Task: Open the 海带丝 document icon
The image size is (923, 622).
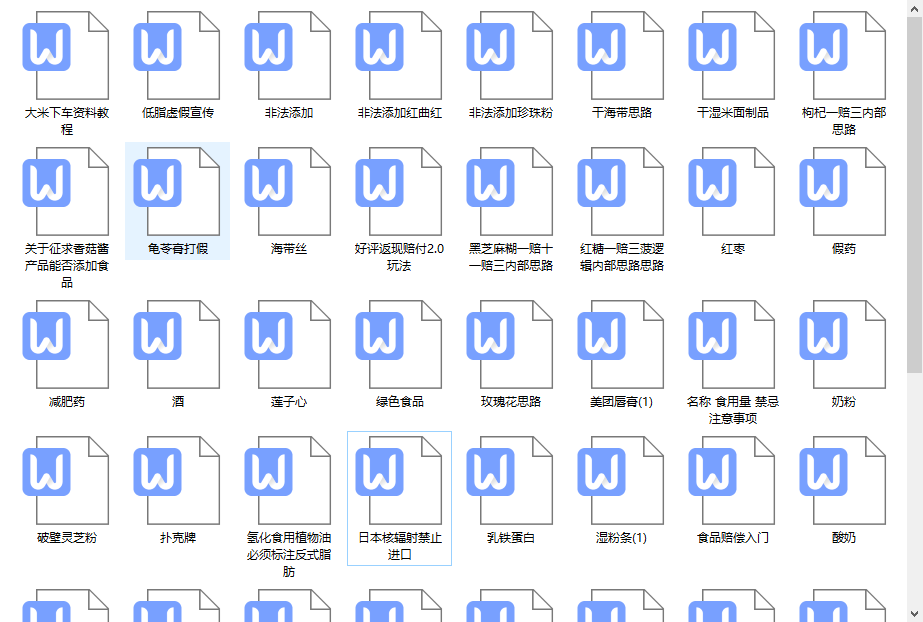Action: pos(288,190)
